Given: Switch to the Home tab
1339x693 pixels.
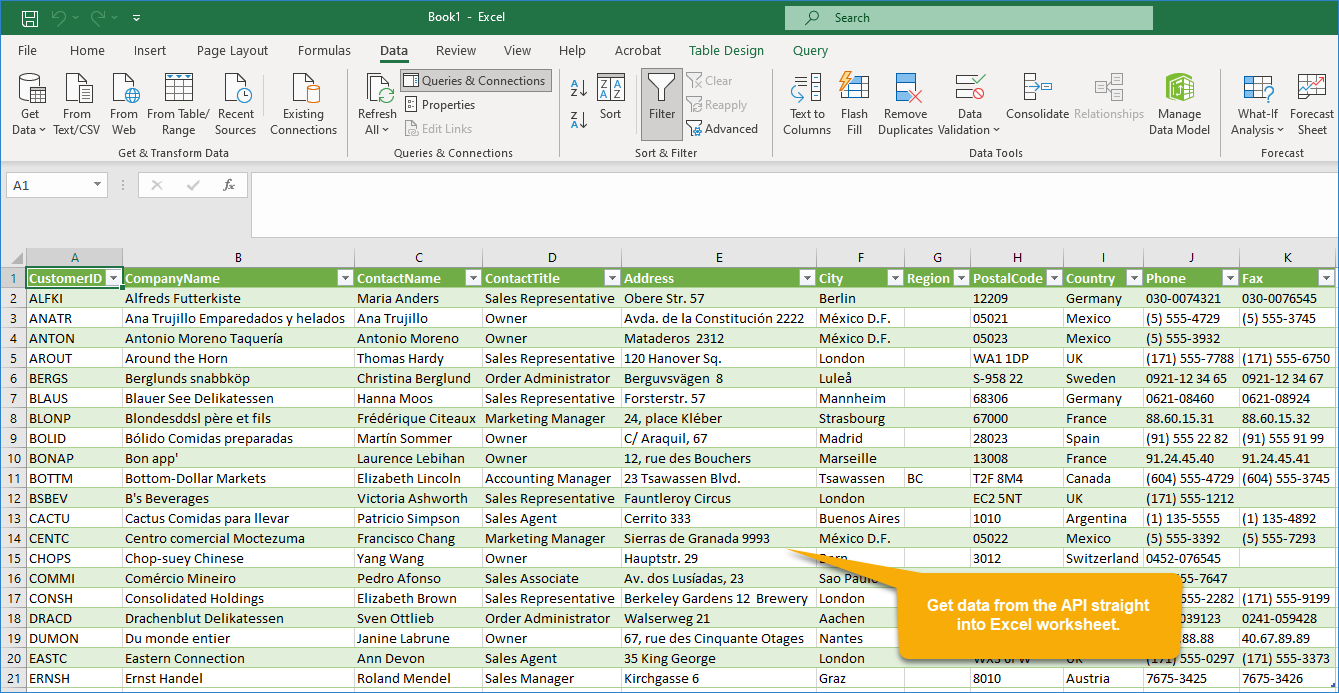Looking at the screenshot, I should 87,51.
